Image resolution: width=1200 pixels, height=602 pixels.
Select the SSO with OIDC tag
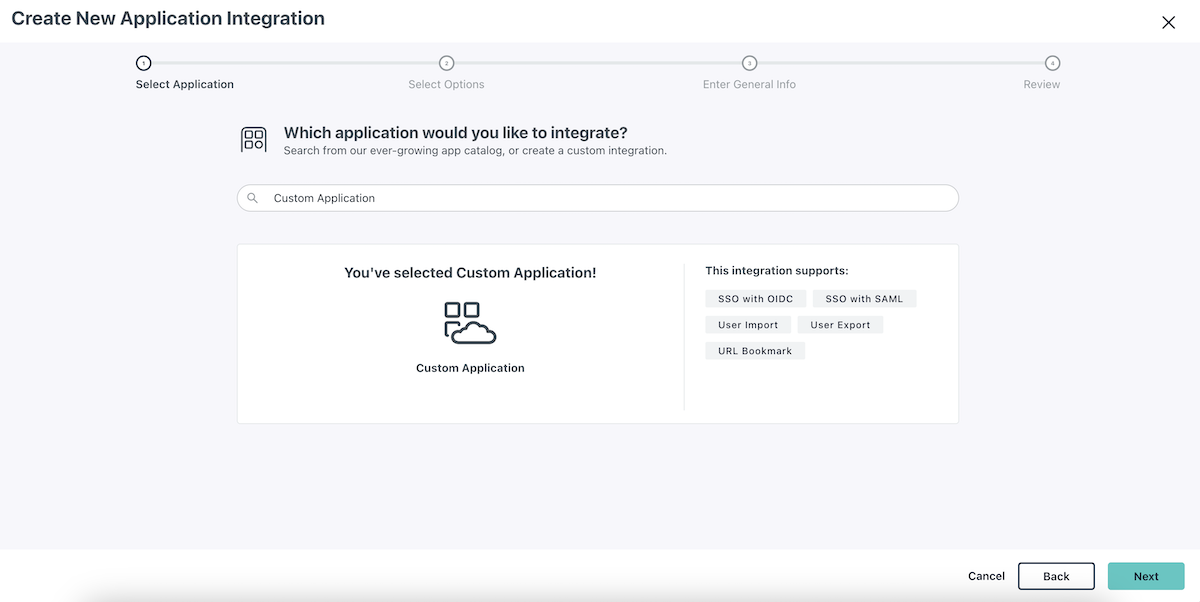(x=755, y=299)
